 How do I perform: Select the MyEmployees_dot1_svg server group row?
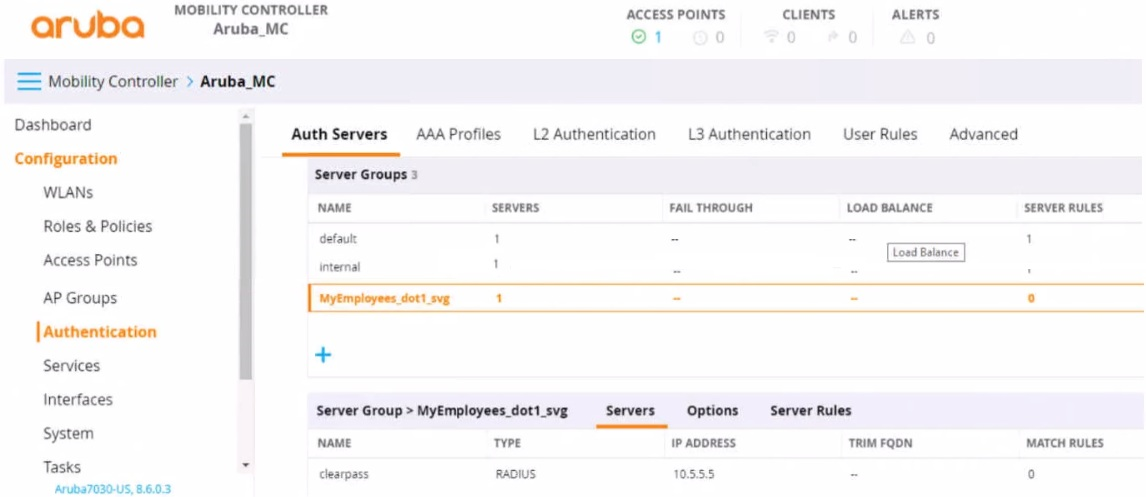[384, 298]
